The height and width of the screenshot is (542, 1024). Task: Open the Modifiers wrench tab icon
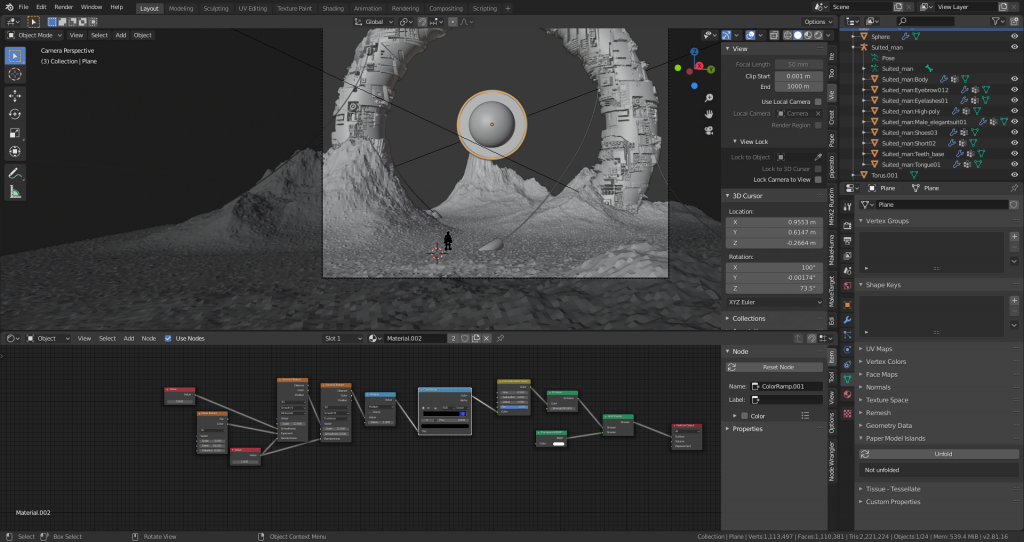848,320
